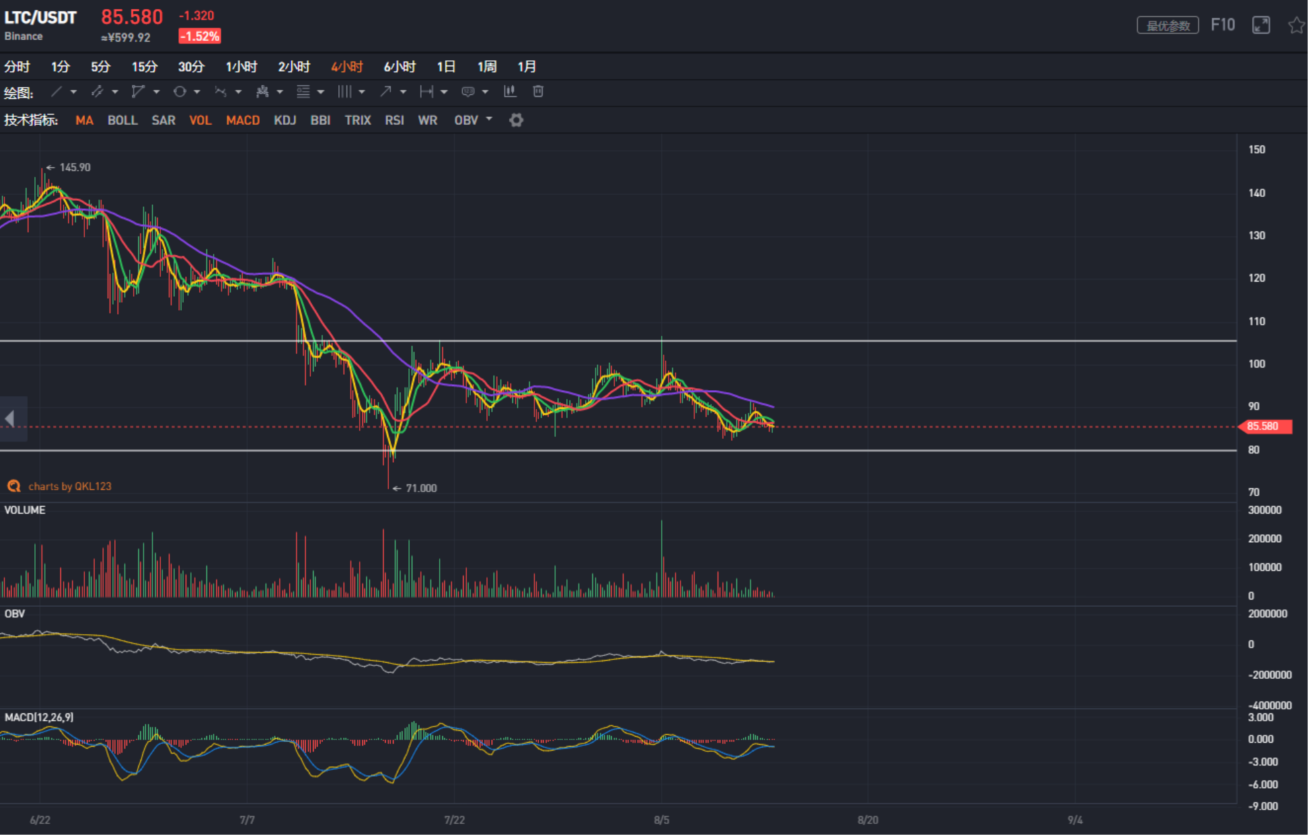Expand the OBV indicator dropdown arrow
Screen dimensions: 1309x835
[x=489, y=120]
